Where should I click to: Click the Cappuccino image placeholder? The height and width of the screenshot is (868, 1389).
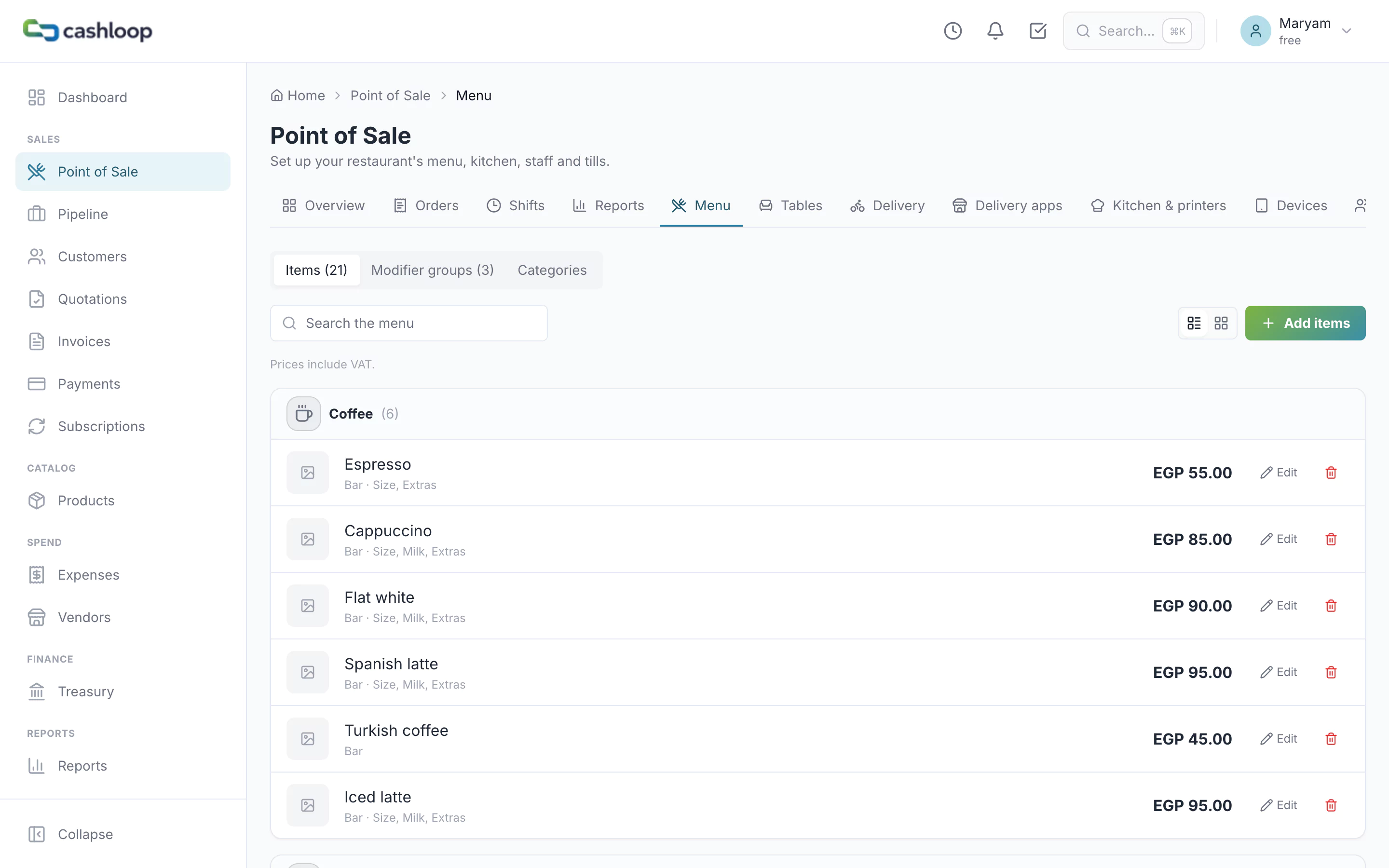tap(308, 539)
